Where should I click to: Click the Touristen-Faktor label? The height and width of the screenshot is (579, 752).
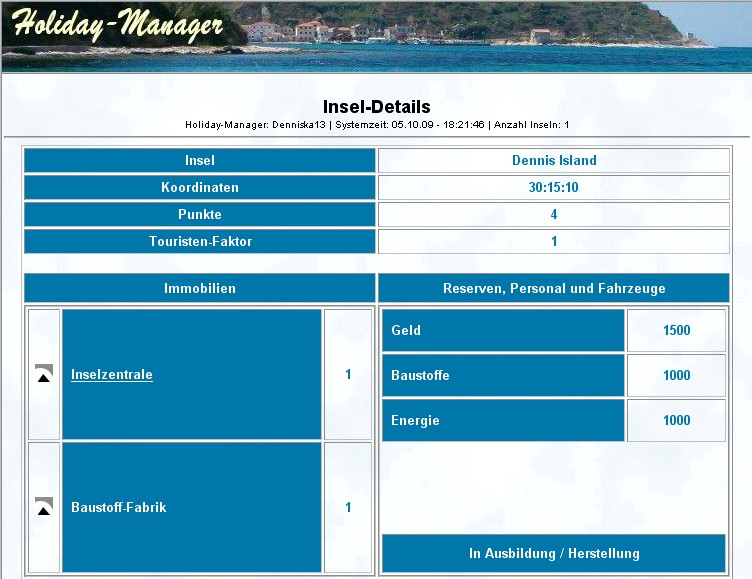click(200, 241)
